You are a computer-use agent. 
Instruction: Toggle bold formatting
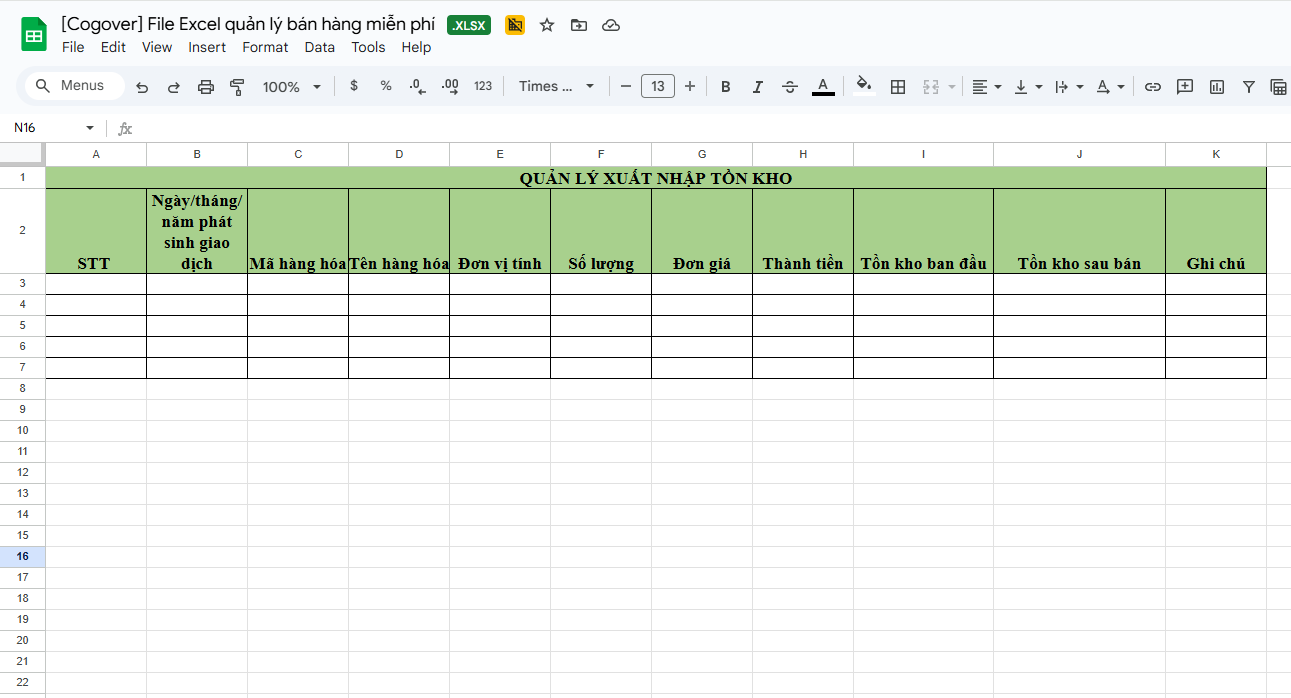click(726, 87)
